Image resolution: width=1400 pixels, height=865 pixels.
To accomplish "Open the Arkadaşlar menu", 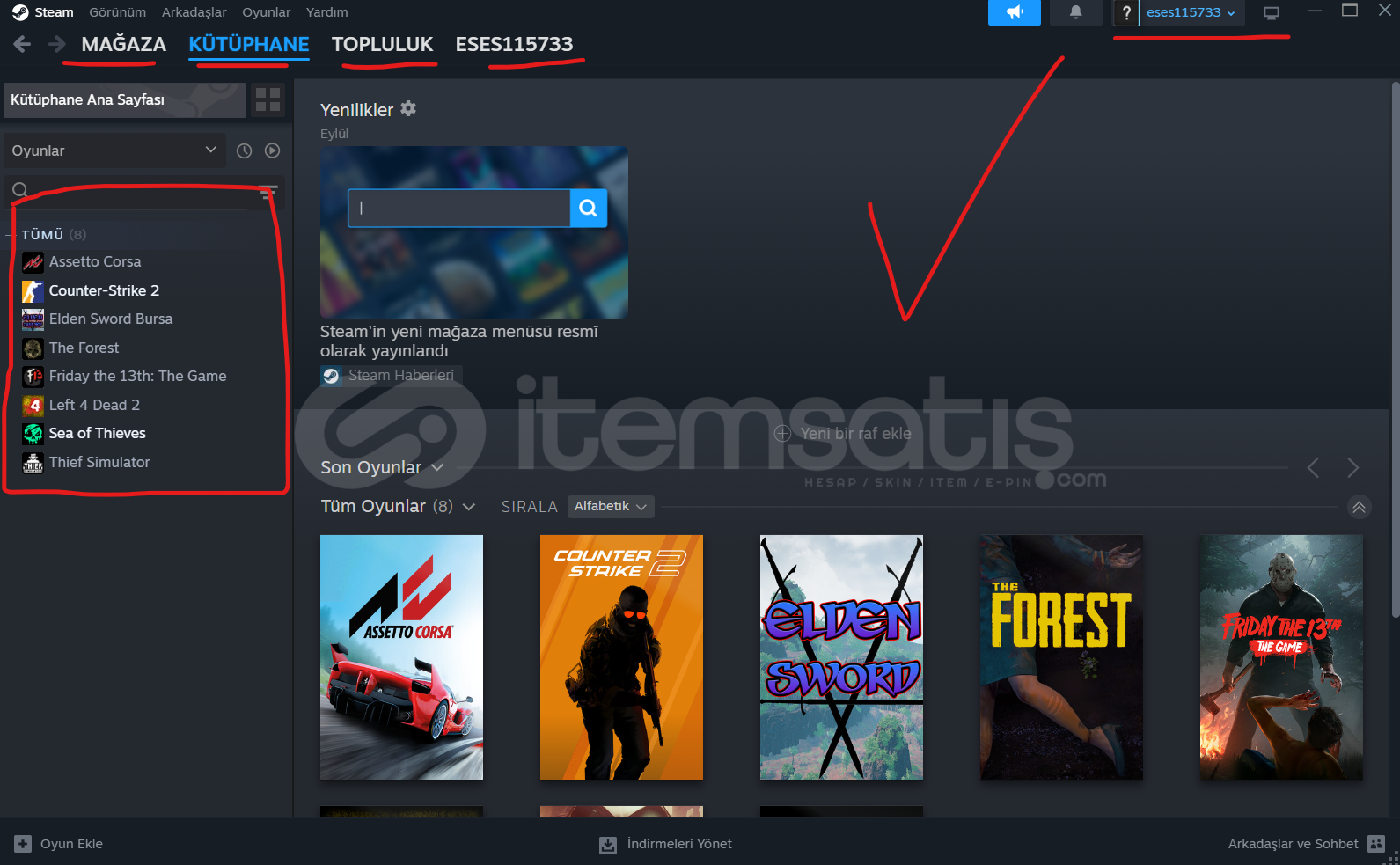I will [194, 12].
